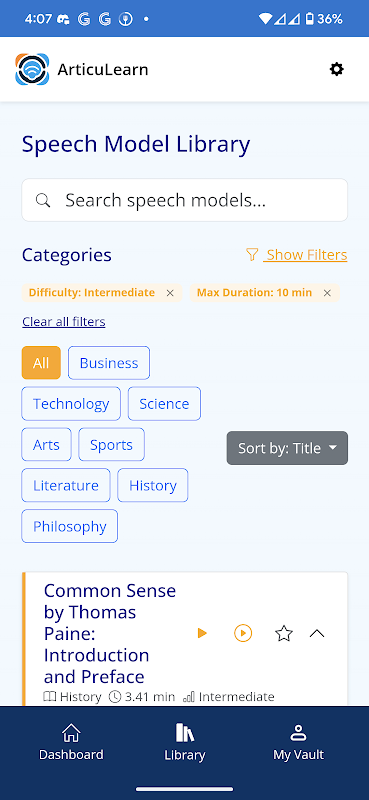369x800 pixels.
Task: Remove the Max Duration: 10 min filter
Action: point(327,293)
